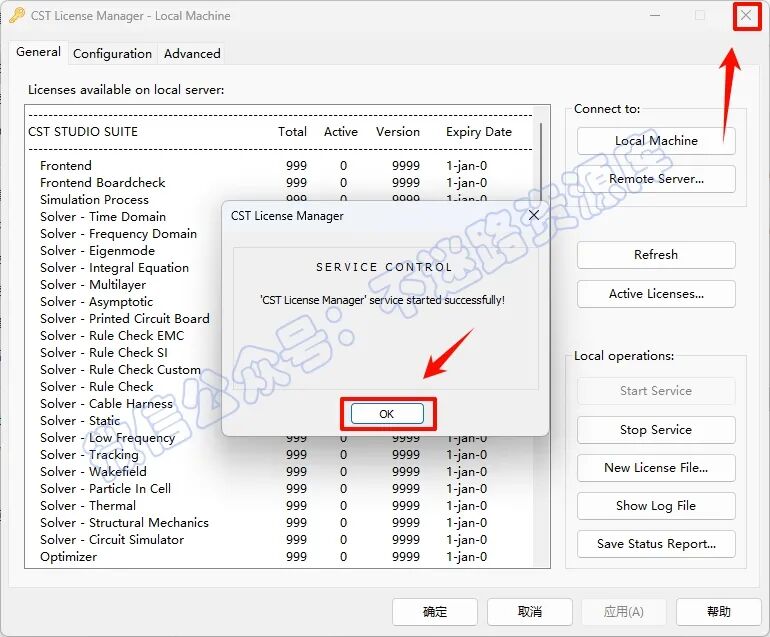This screenshot has height=637, width=770.
Task: Click the CST STUDIO SUITE heading
Action: 83,132
